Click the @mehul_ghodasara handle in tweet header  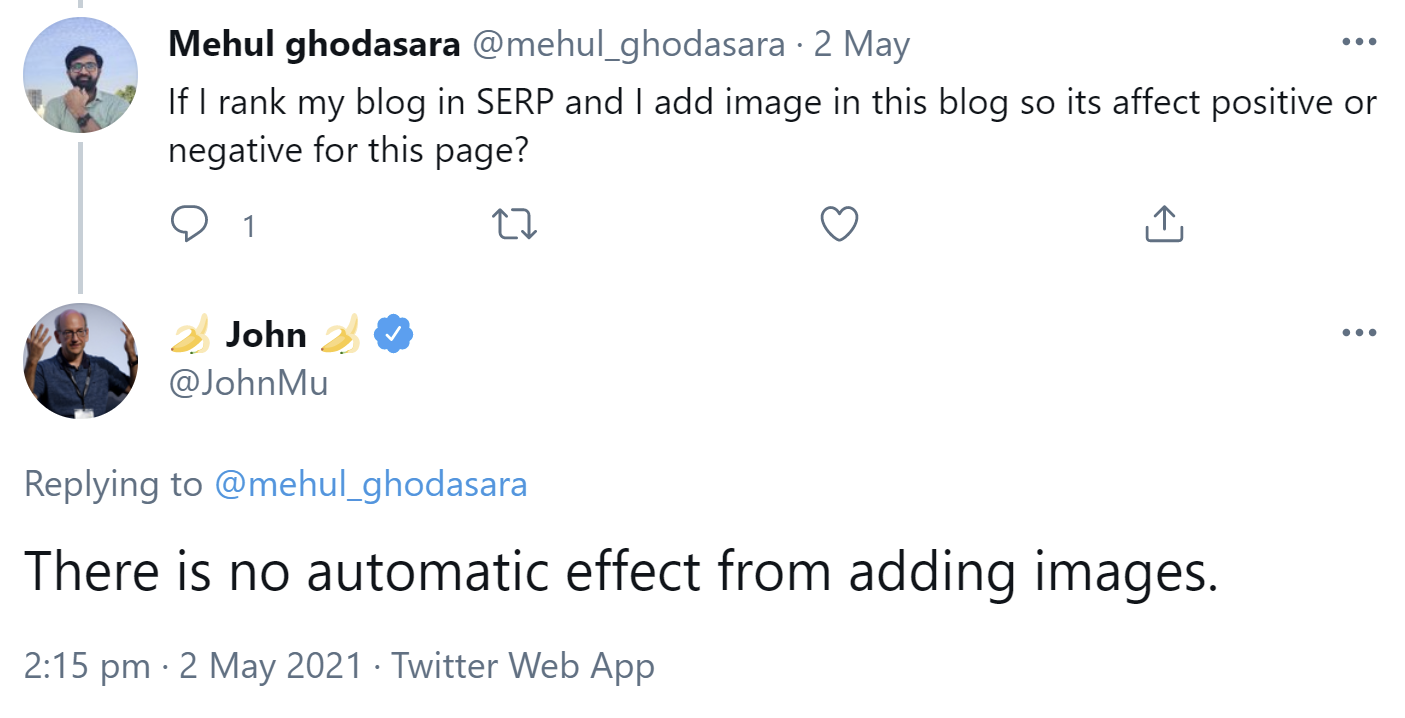tap(628, 45)
